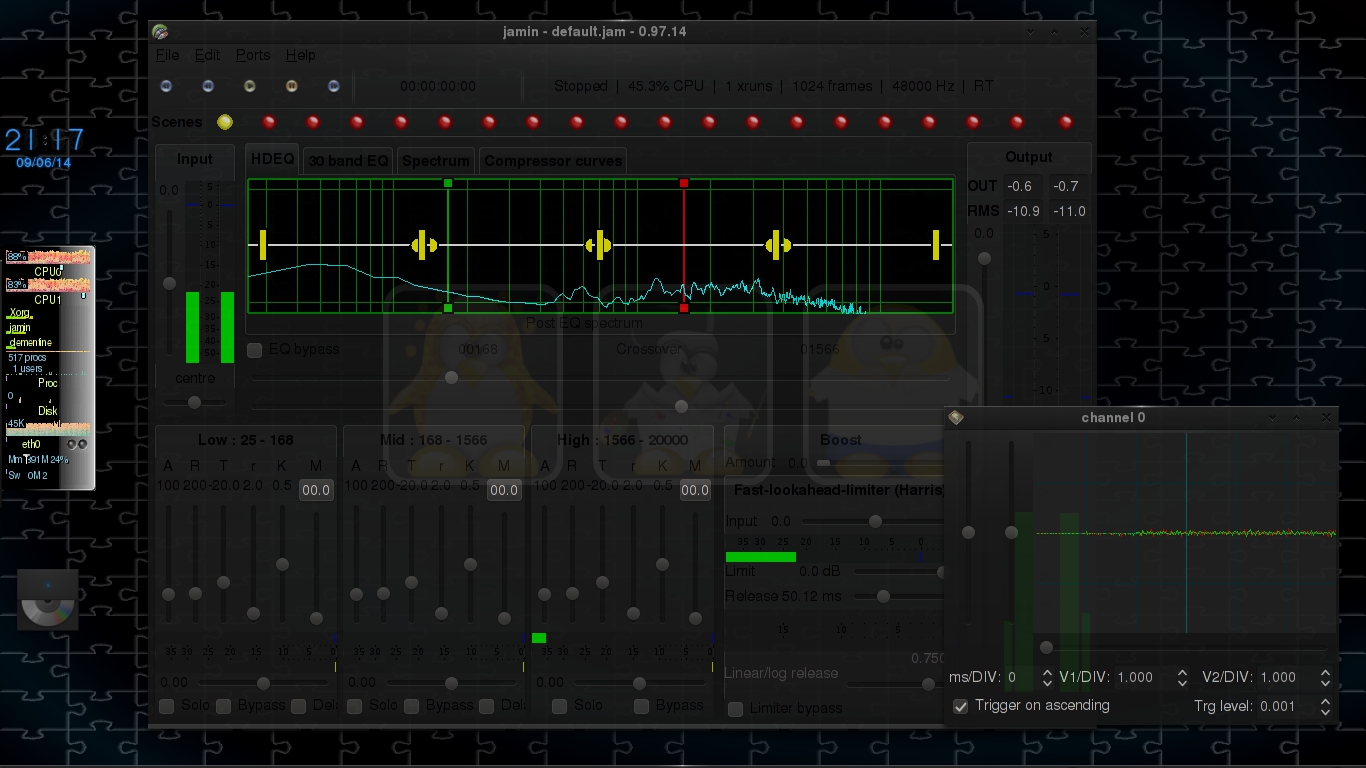Click the OUT -0.6 level readout
This screenshot has height=768, width=1366.
tap(1020, 186)
